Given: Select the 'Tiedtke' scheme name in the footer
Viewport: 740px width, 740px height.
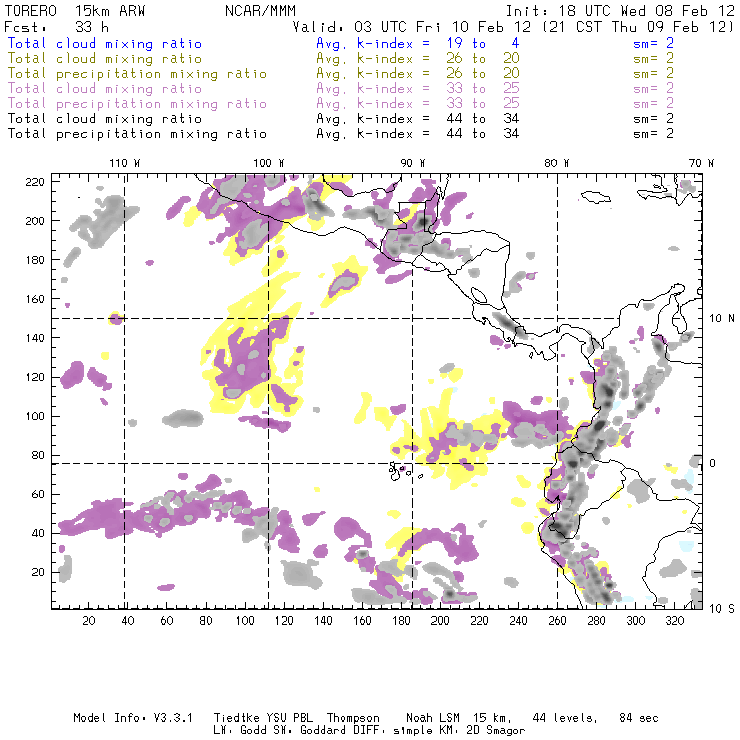Looking at the screenshot, I should coord(236,718).
